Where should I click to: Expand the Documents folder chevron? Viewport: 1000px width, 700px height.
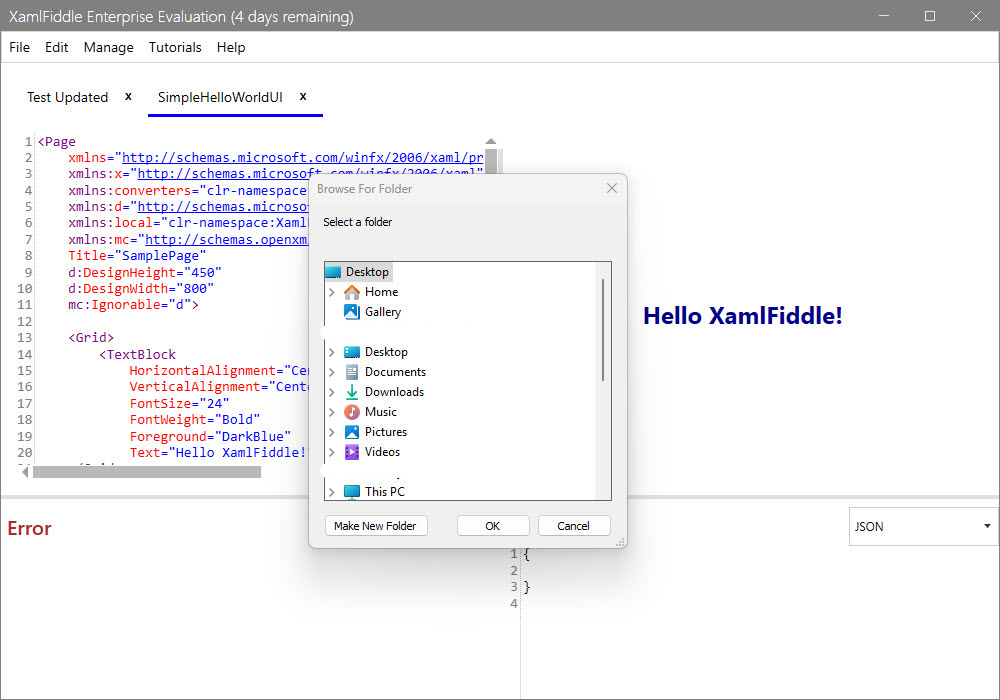coord(332,372)
